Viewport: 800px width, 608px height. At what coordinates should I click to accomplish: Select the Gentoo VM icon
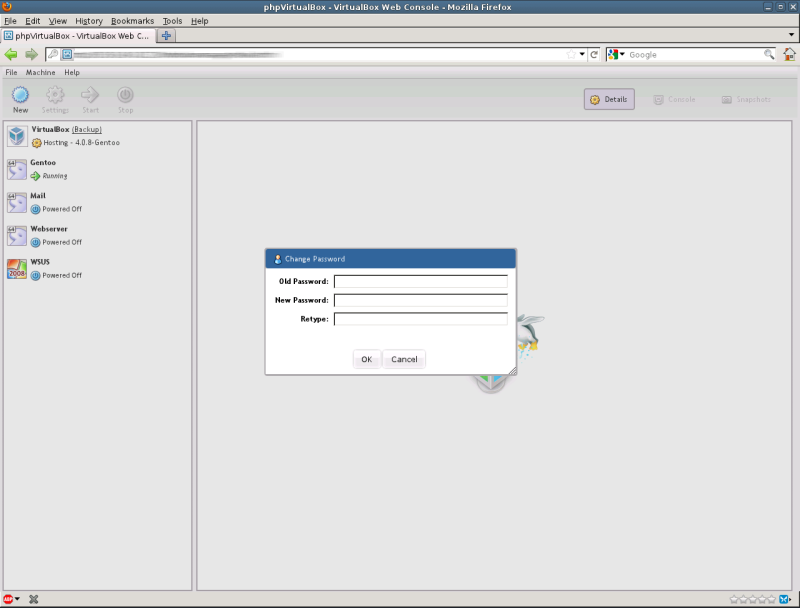click(17, 169)
